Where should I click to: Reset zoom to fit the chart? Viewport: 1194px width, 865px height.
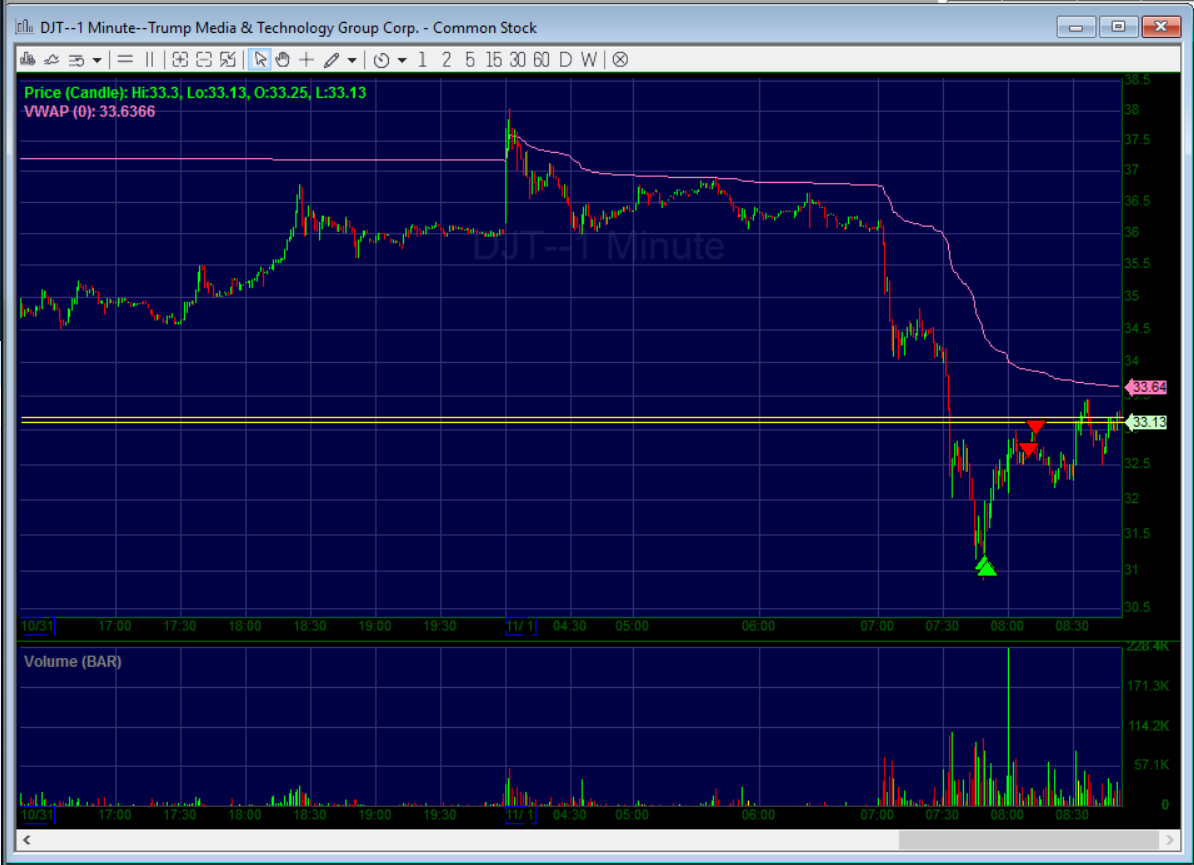228,59
